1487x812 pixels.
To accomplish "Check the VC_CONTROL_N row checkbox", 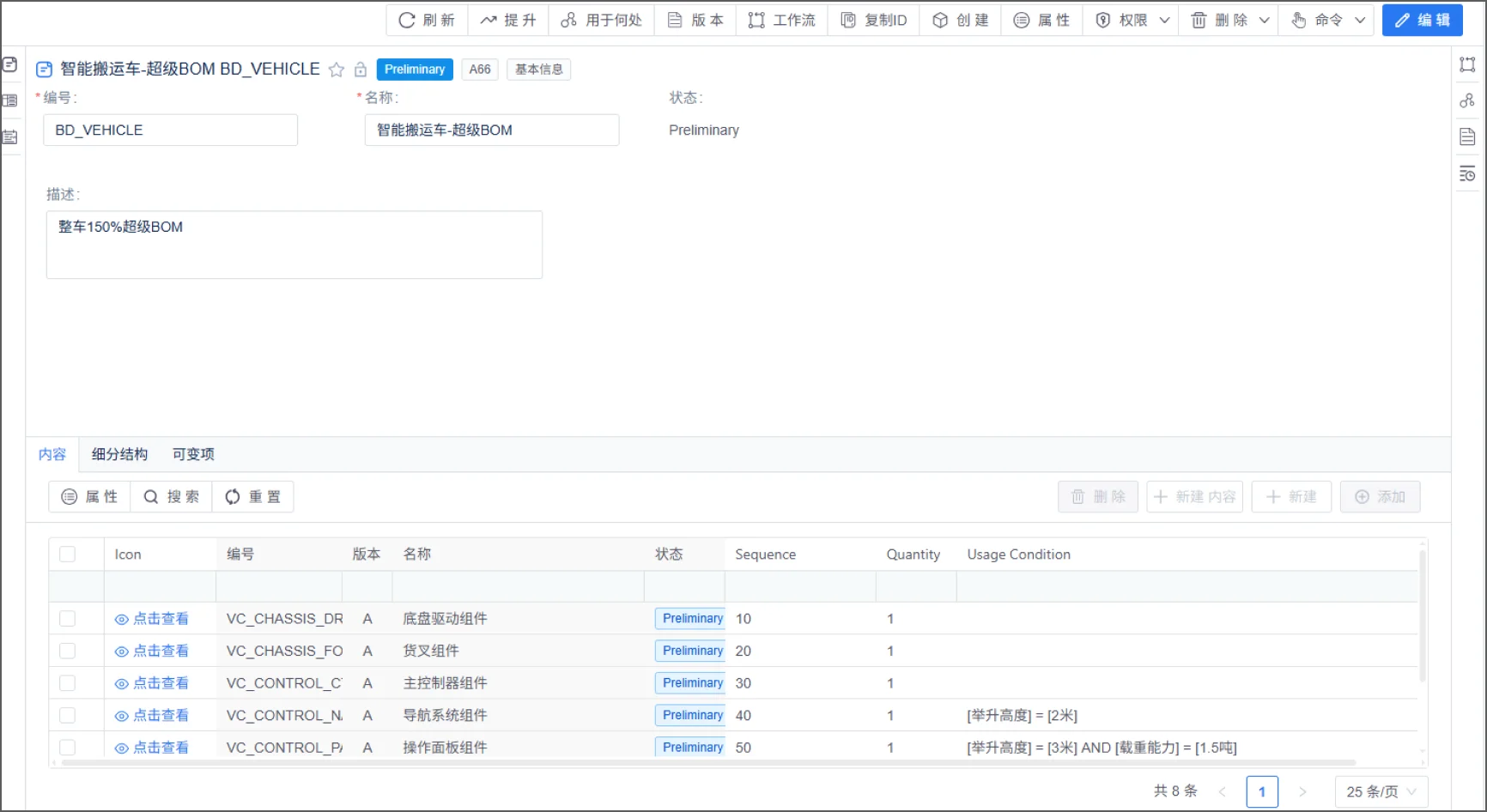I will click(67, 715).
